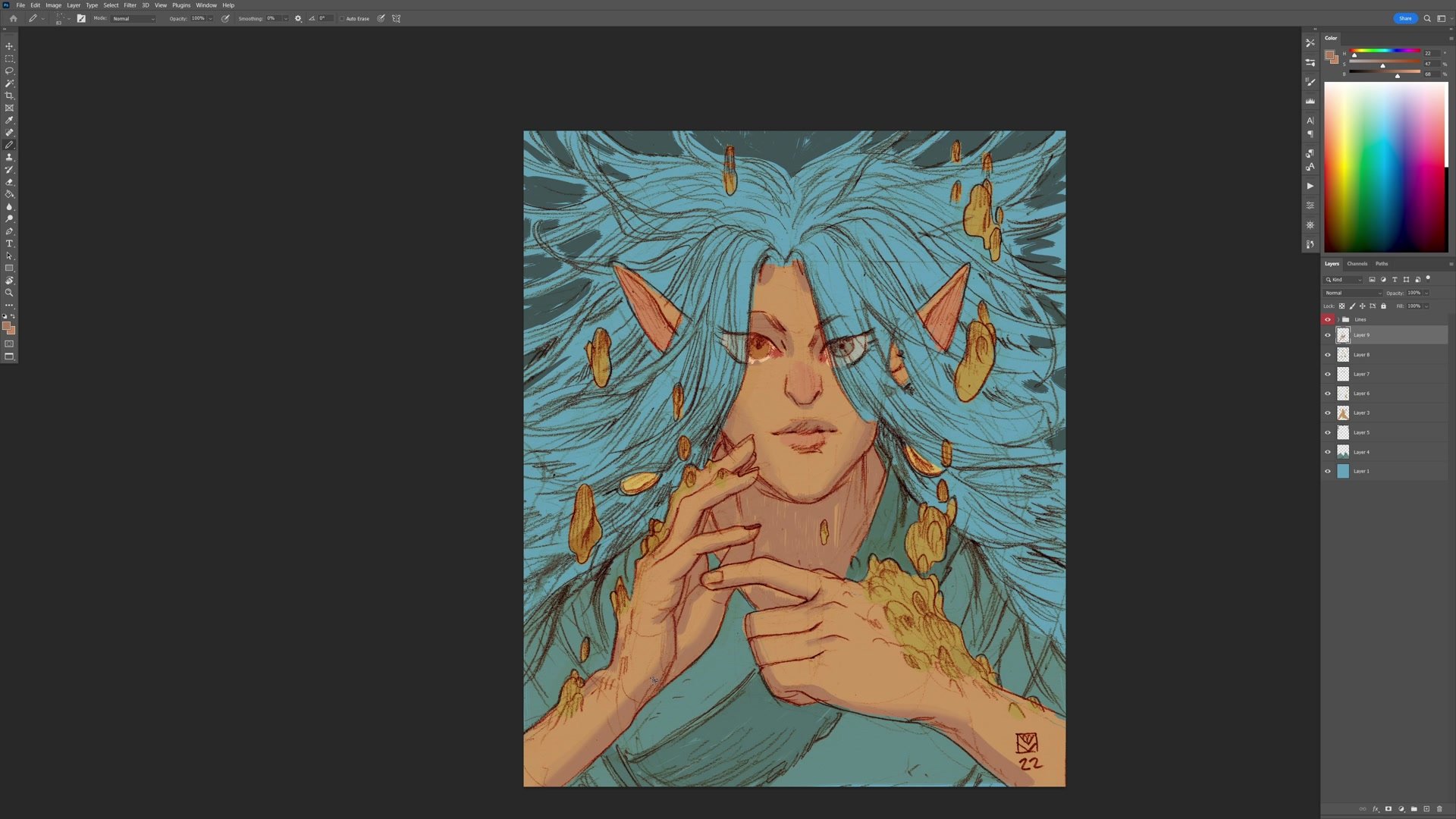Select the Crop tool
This screenshot has width=1456, height=819.
pos(9,96)
